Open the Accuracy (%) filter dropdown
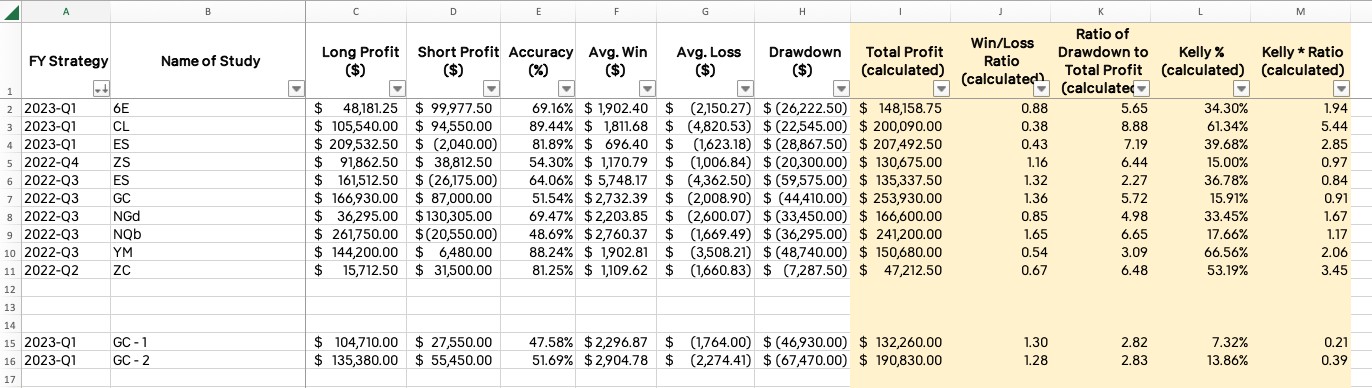This screenshot has height=388, width=1372. click(567, 89)
